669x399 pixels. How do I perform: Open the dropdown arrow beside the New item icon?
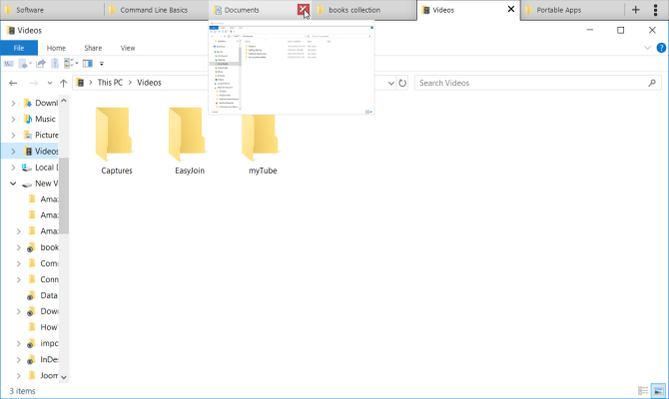(x=30, y=64)
